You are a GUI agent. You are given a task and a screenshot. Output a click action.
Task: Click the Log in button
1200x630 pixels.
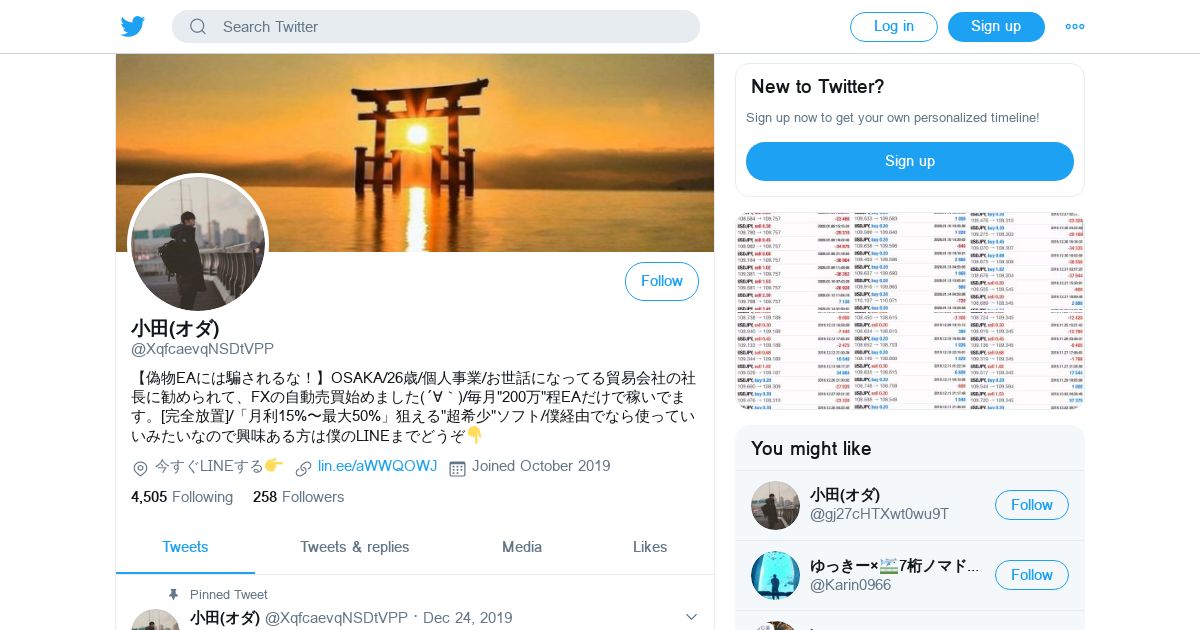point(894,27)
